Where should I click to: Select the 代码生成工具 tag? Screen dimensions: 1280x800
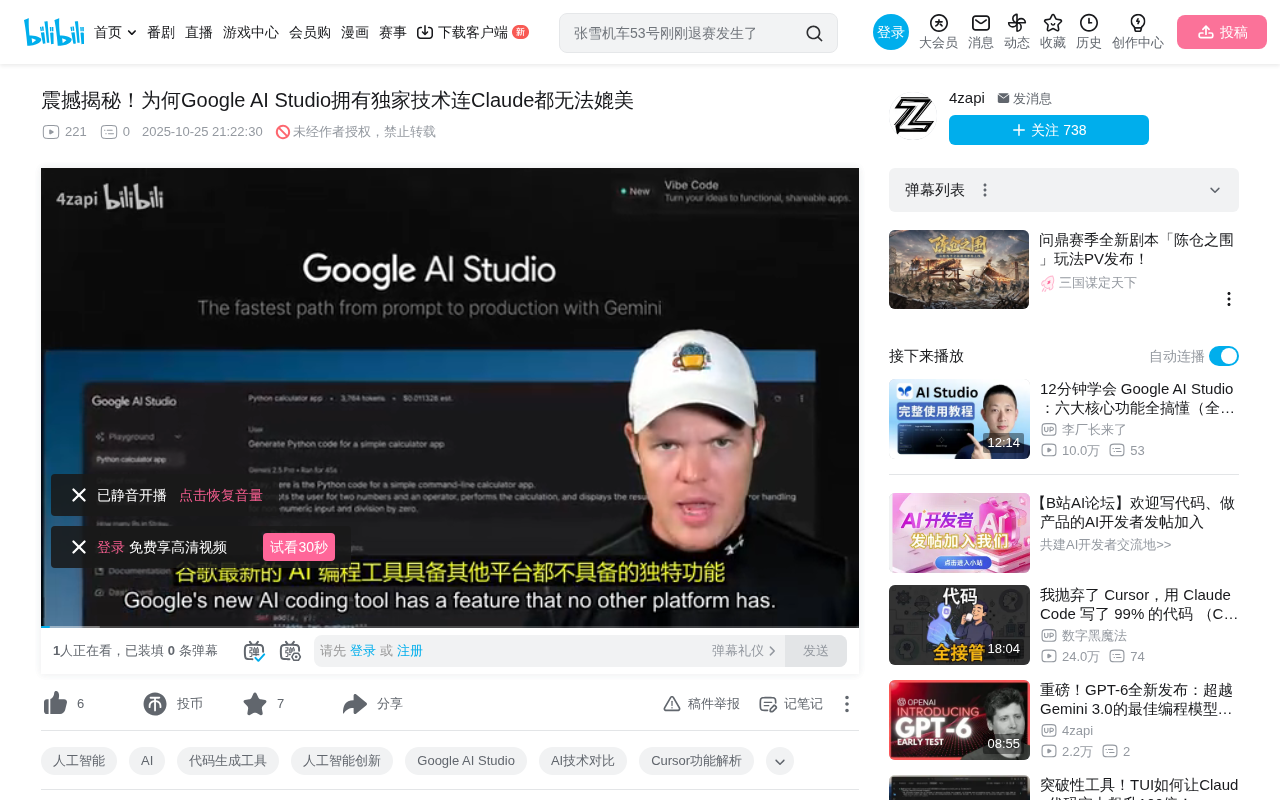(228, 761)
